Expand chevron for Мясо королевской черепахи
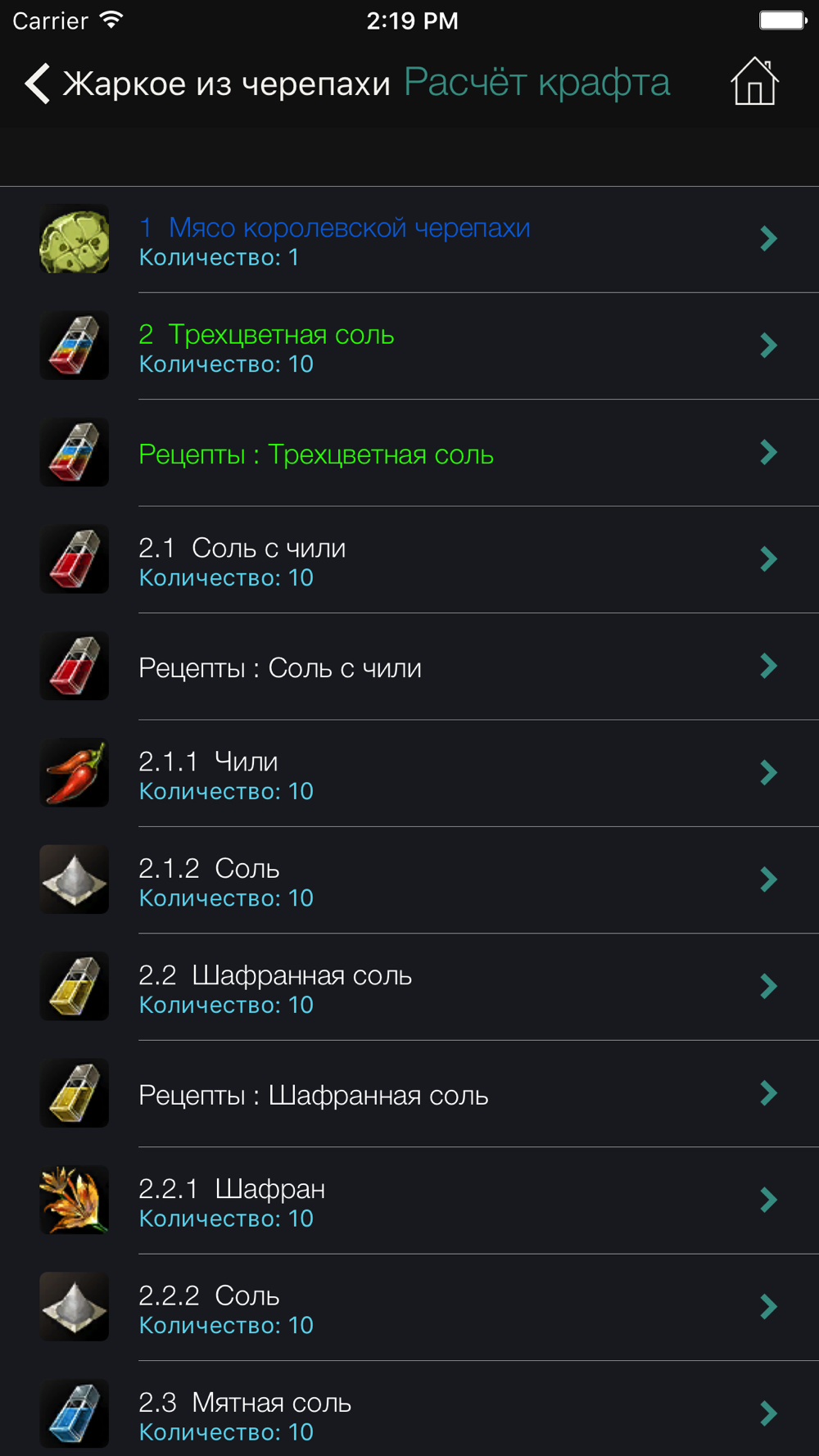This screenshot has width=819, height=1456. 768,239
